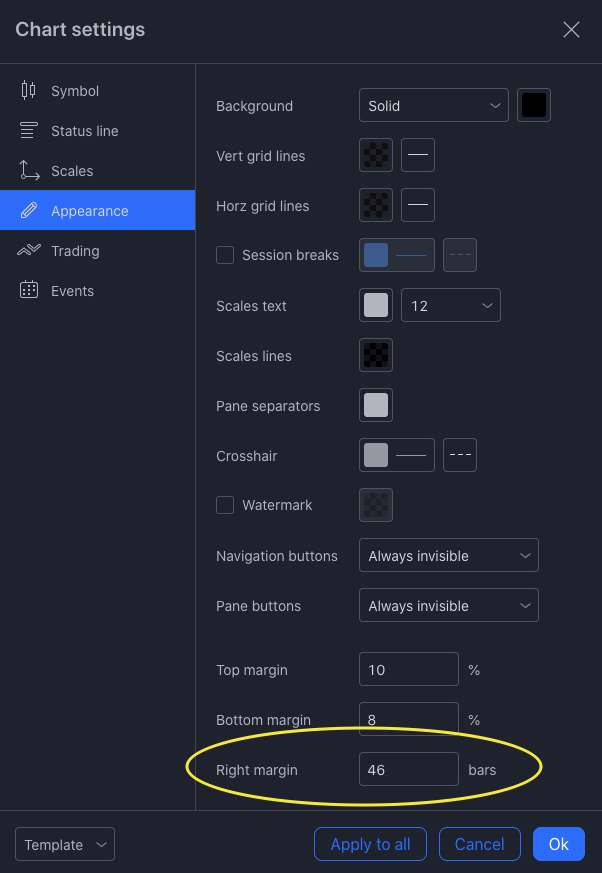Open the Template dropdown
Screen dimensions: 602x873
[x=65, y=845]
